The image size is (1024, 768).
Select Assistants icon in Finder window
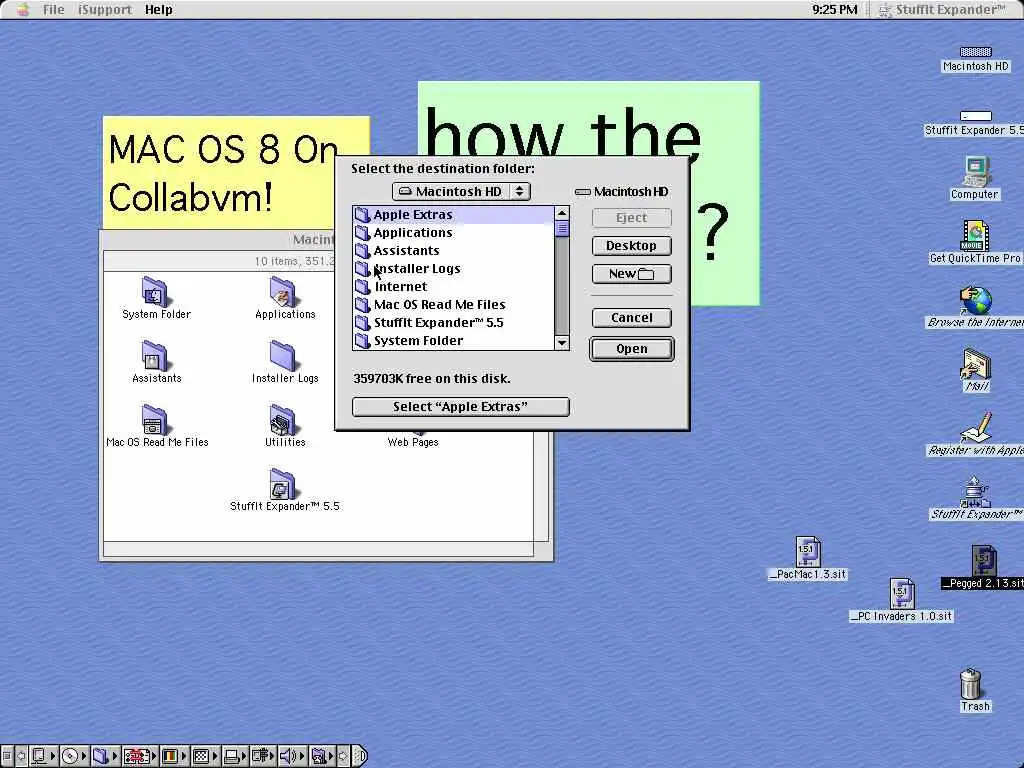point(155,355)
